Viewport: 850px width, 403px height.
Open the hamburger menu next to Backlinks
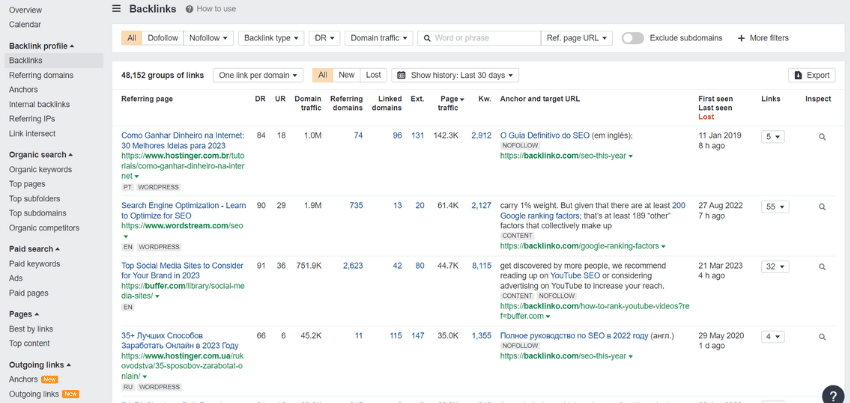click(117, 9)
